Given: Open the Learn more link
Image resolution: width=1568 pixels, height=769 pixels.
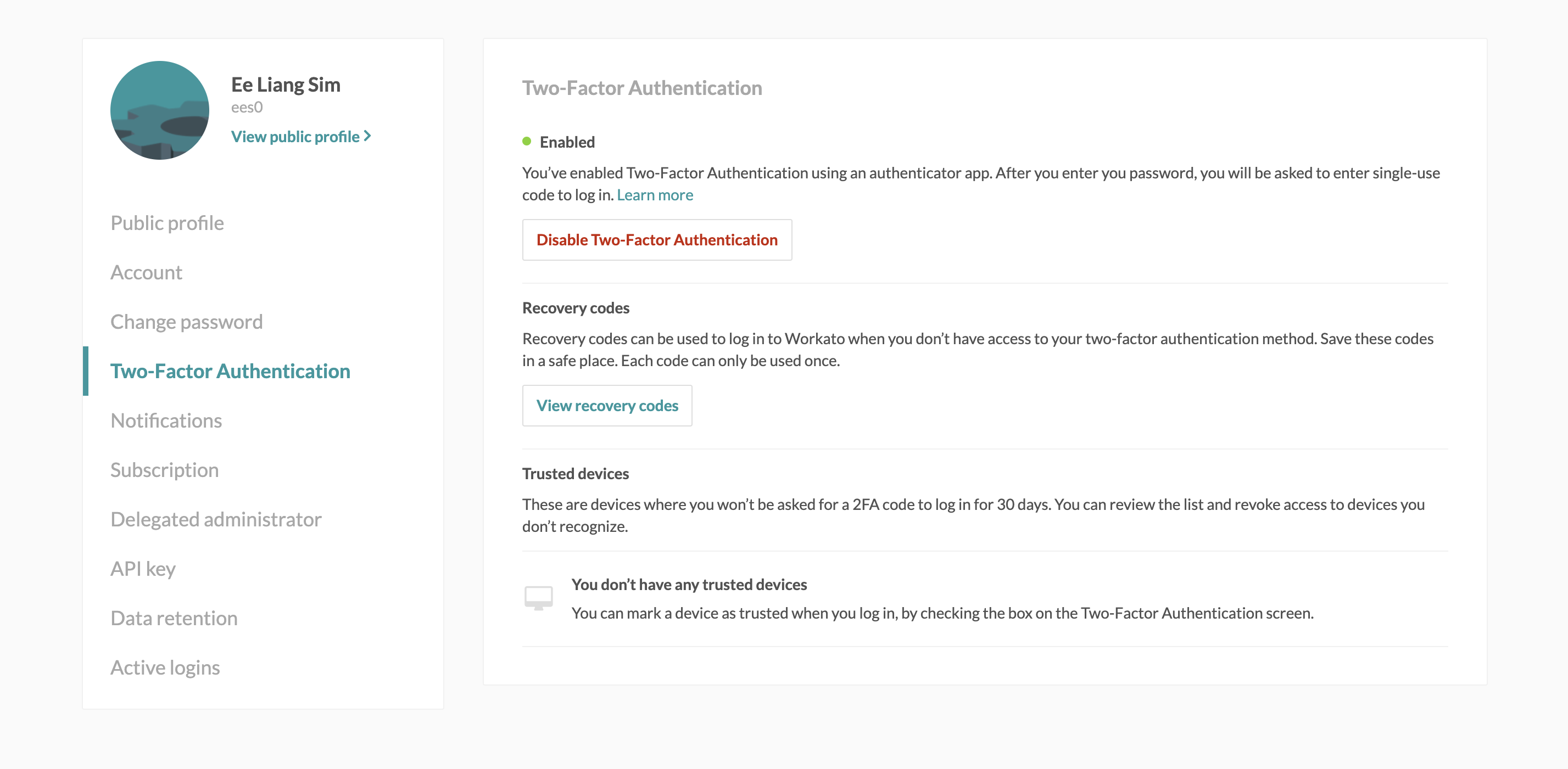Looking at the screenshot, I should pyautogui.click(x=654, y=195).
